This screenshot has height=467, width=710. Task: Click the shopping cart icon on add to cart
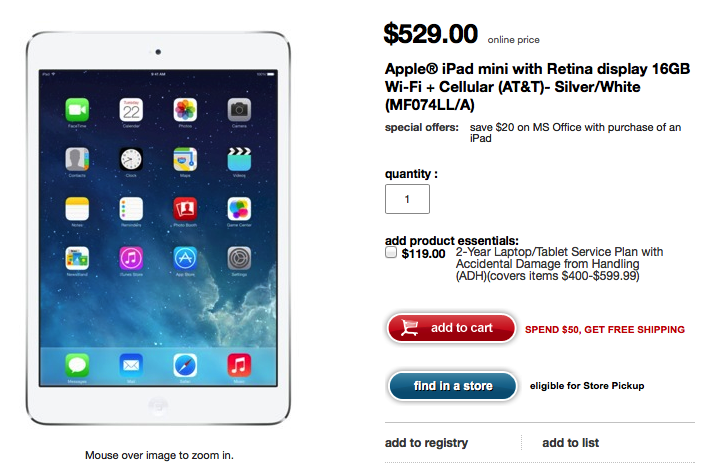click(410, 327)
